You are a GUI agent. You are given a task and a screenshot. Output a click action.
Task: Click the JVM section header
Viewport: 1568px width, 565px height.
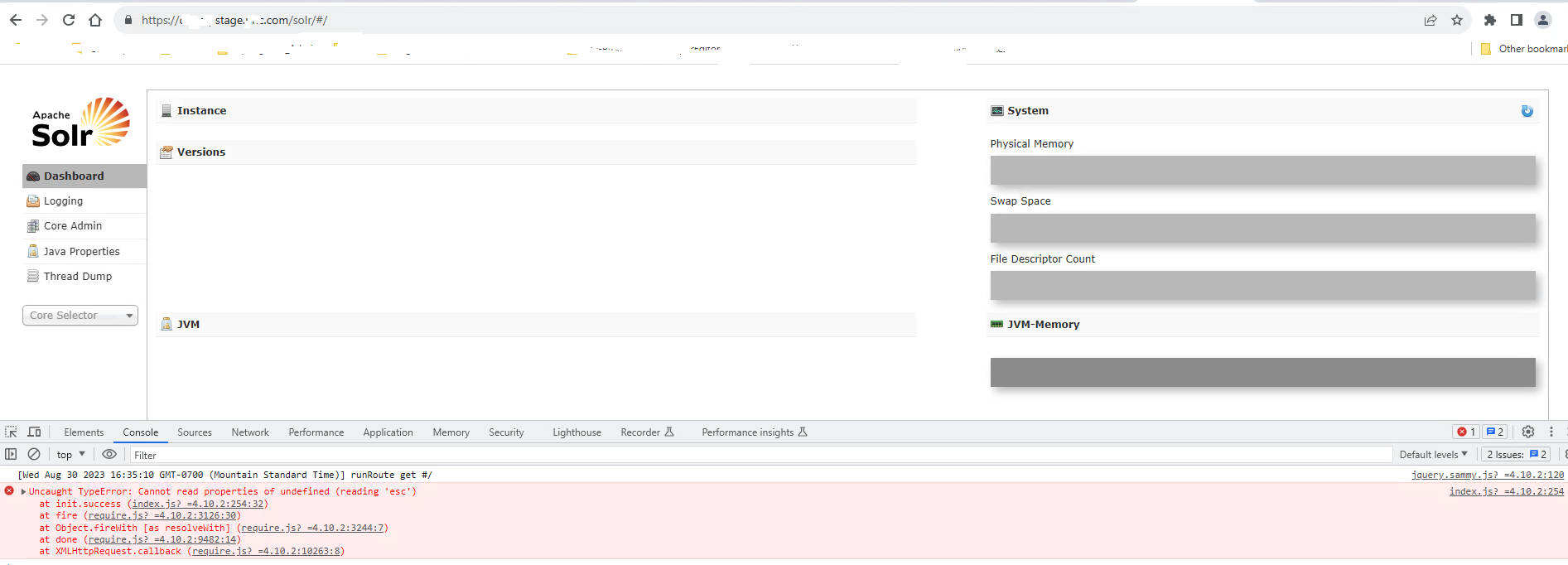(536, 325)
